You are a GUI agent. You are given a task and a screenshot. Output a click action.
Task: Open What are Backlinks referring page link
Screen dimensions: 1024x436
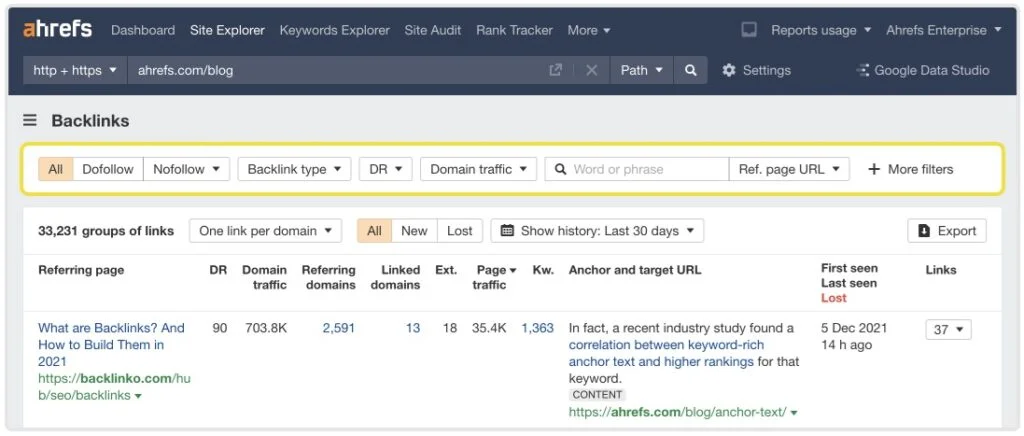point(111,345)
